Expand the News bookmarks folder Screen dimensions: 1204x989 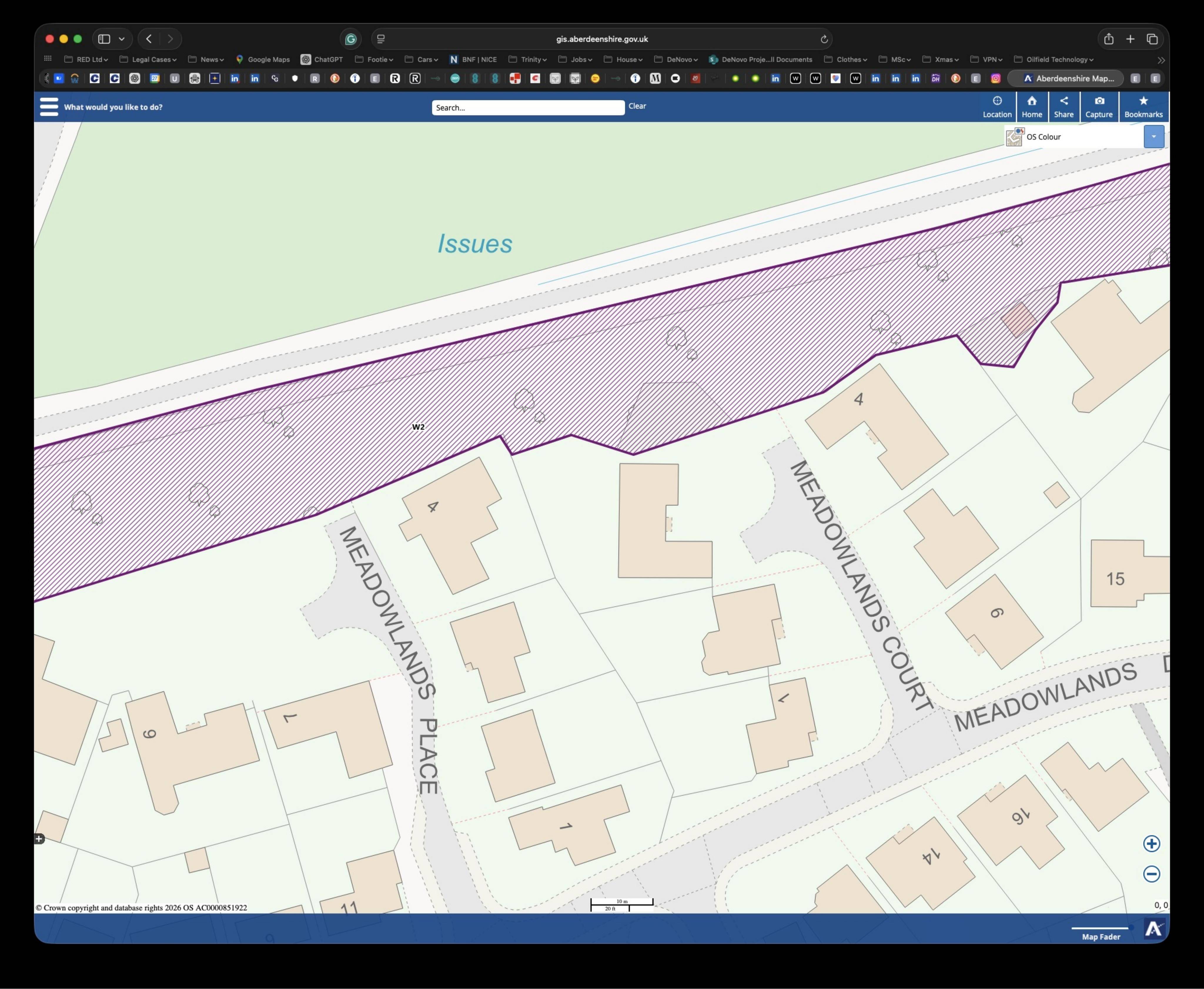pyautogui.click(x=205, y=59)
